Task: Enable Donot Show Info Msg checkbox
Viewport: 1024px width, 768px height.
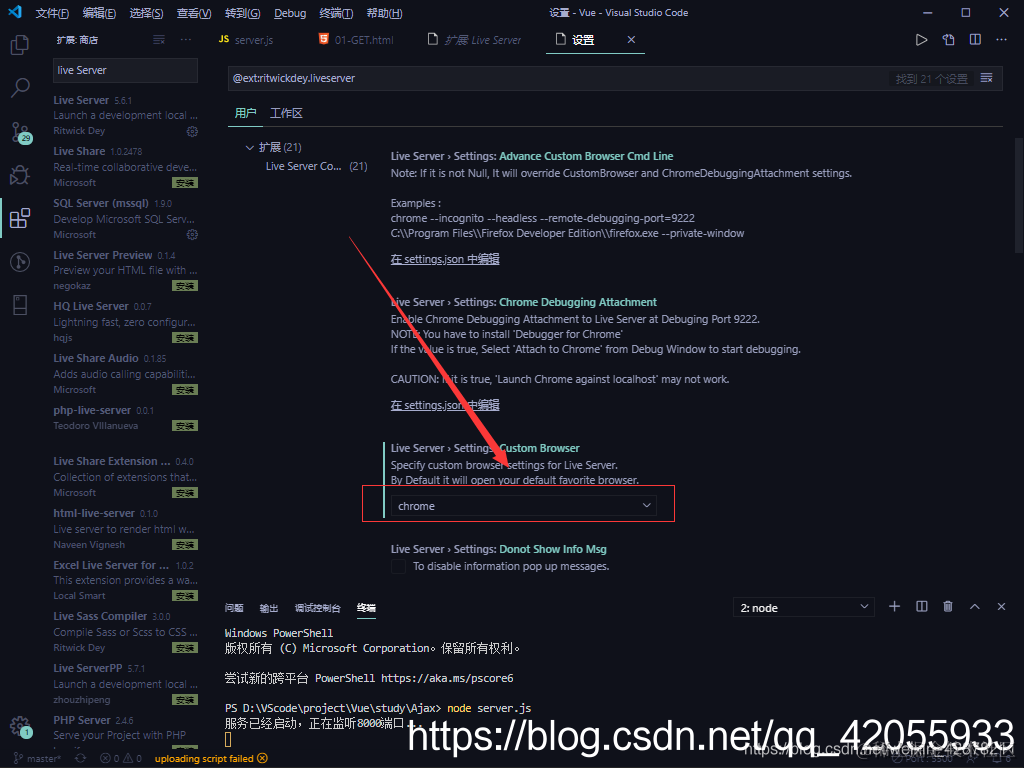Action: coord(398,566)
